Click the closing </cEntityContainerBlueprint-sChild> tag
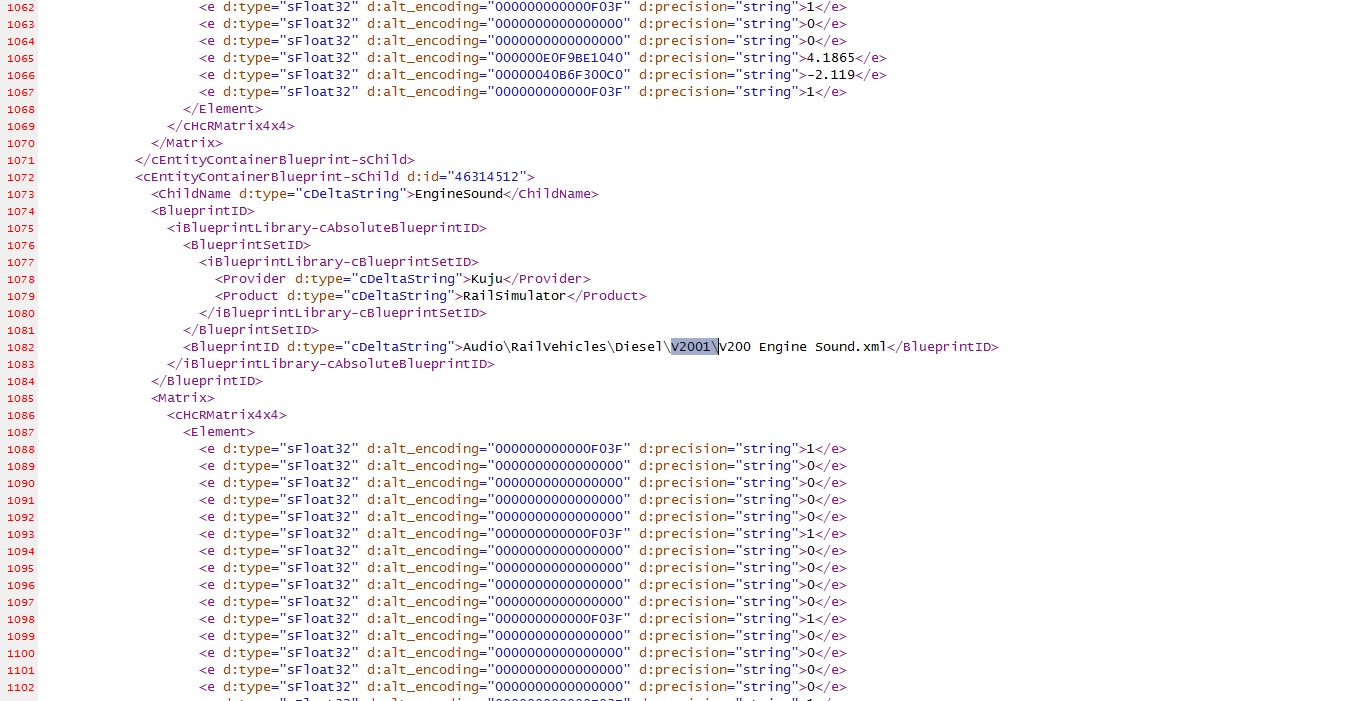This screenshot has height=701, width=1362. (275, 160)
